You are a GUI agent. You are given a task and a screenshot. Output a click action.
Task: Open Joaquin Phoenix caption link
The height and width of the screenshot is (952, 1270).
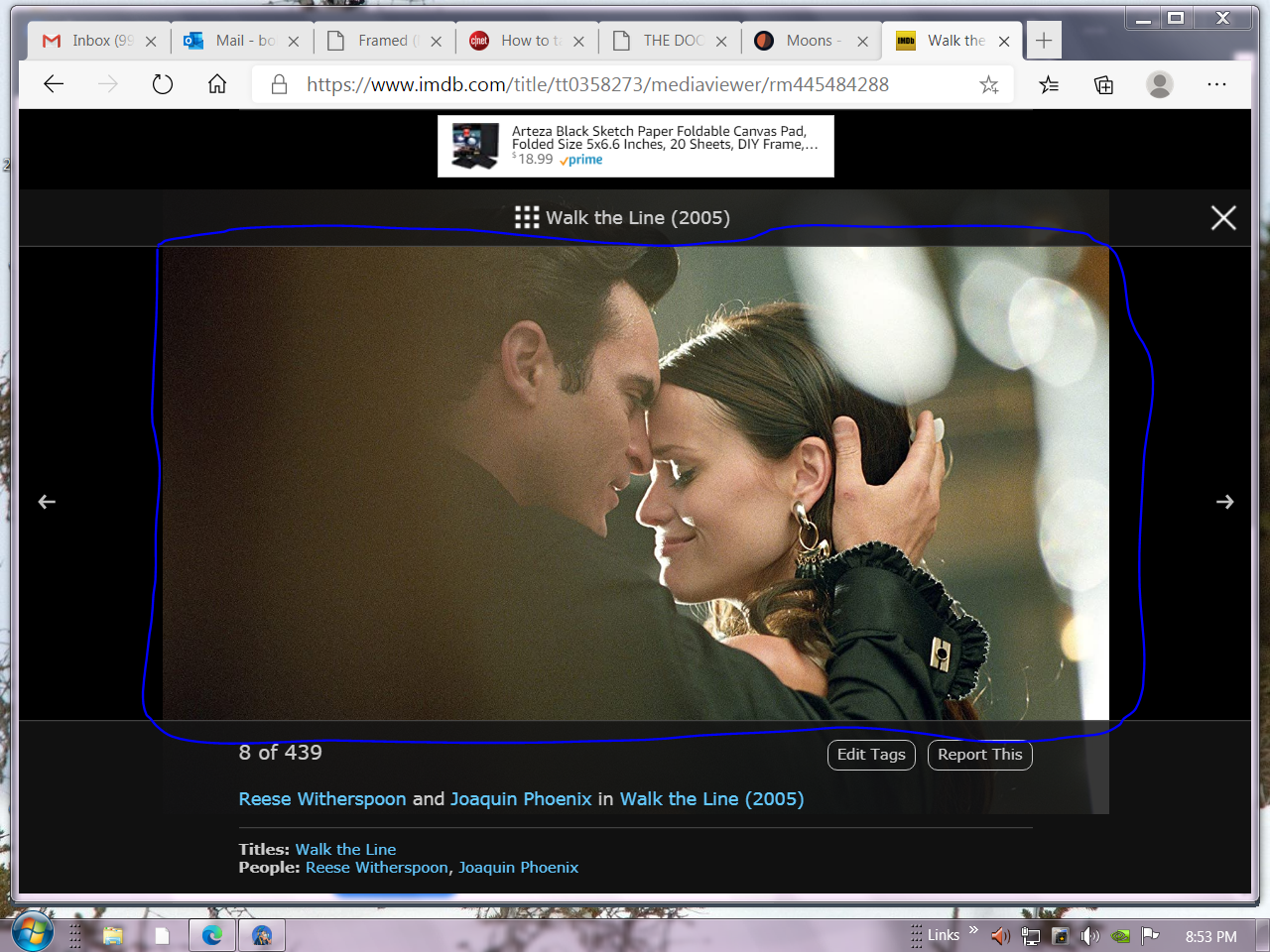click(x=521, y=799)
